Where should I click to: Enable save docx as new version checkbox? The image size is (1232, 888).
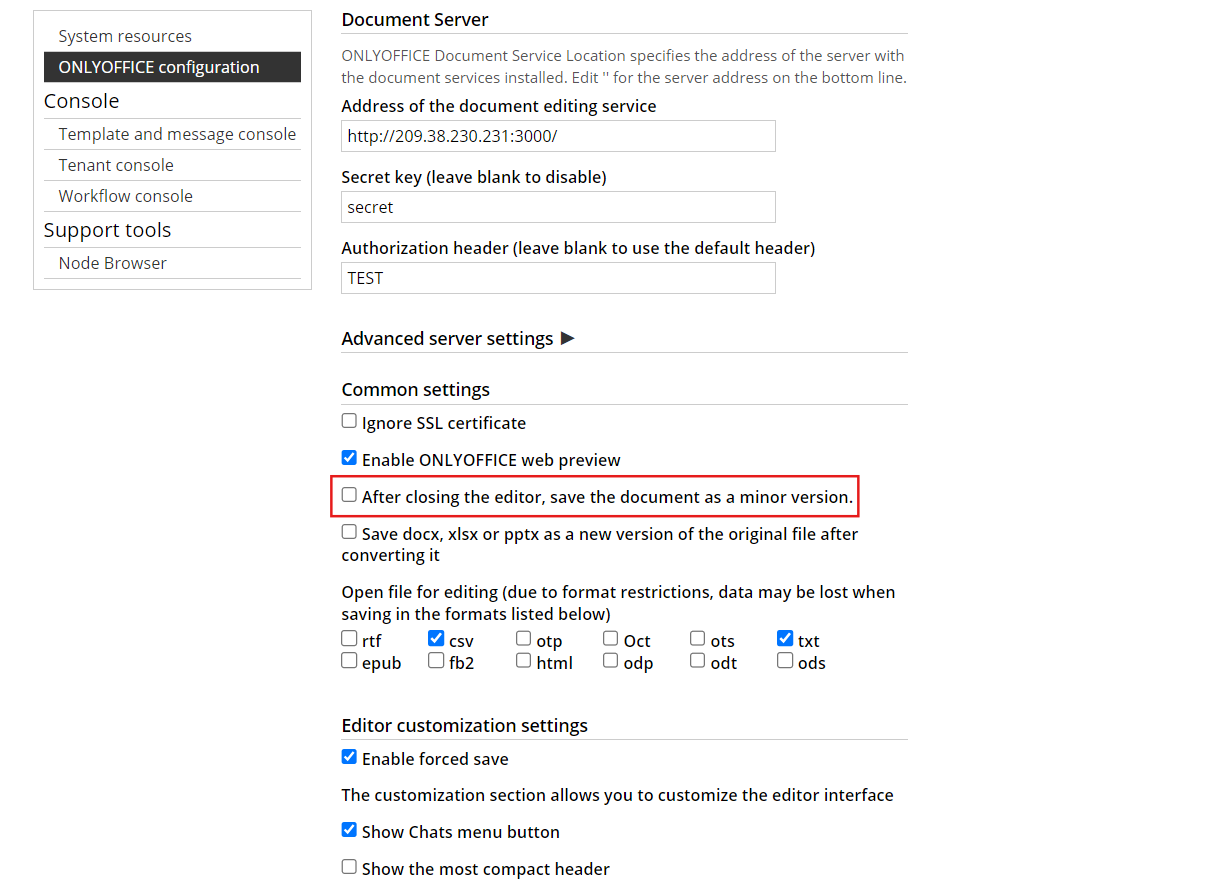[x=349, y=533]
